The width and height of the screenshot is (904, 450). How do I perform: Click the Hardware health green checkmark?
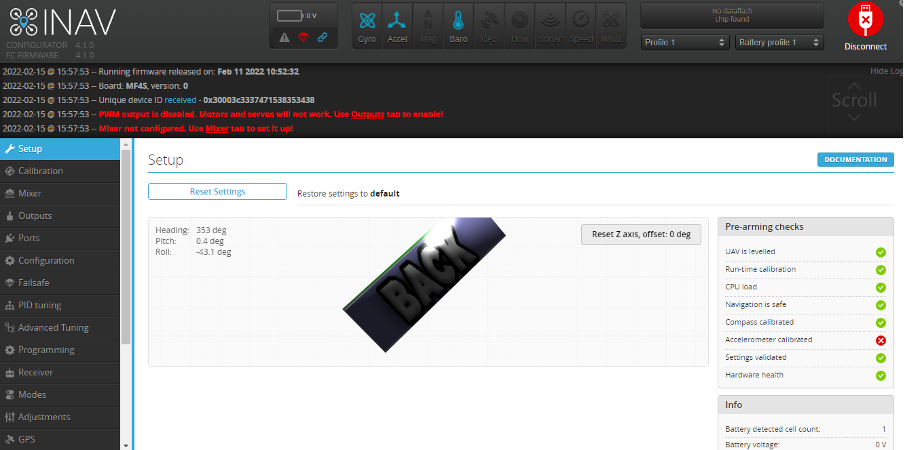(x=881, y=375)
